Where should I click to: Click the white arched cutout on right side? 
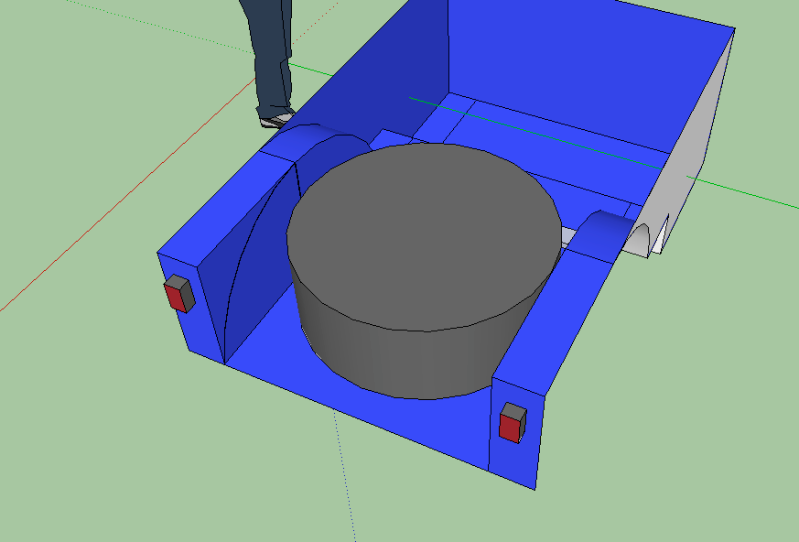click(x=650, y=237)
